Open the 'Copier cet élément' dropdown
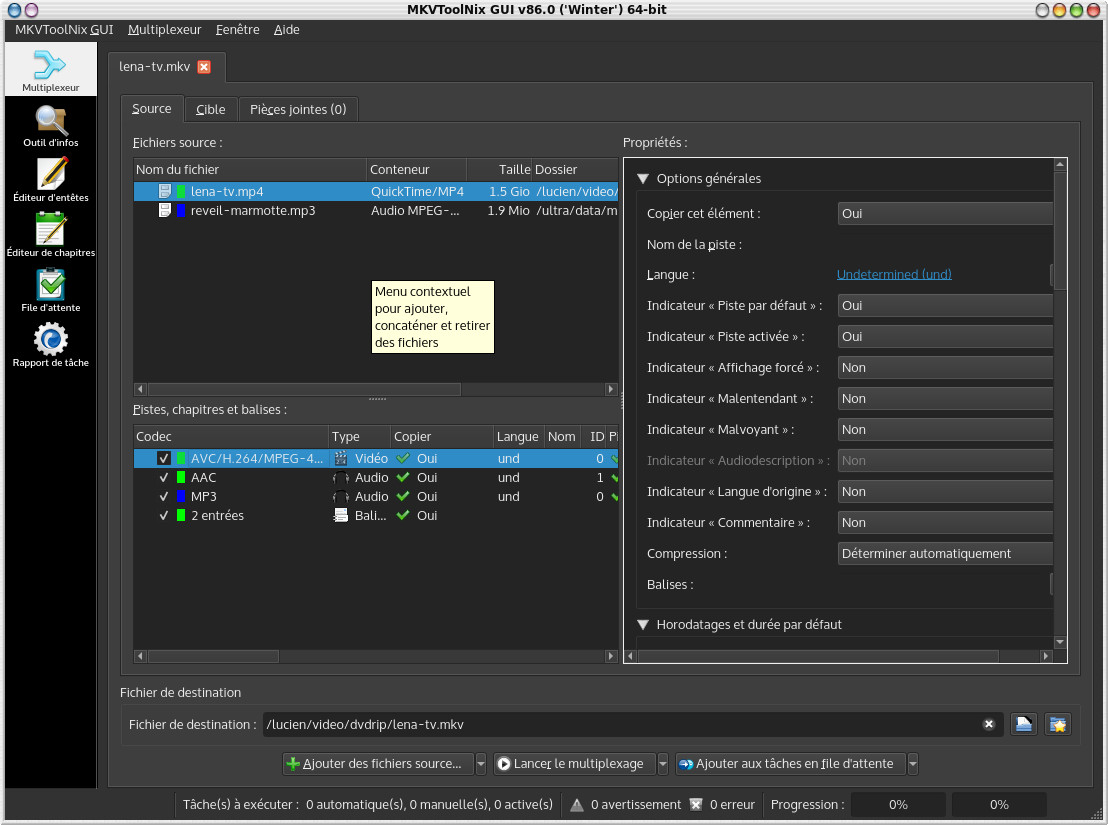This screenshot has width=1108, height=825. tap(945, 213)
